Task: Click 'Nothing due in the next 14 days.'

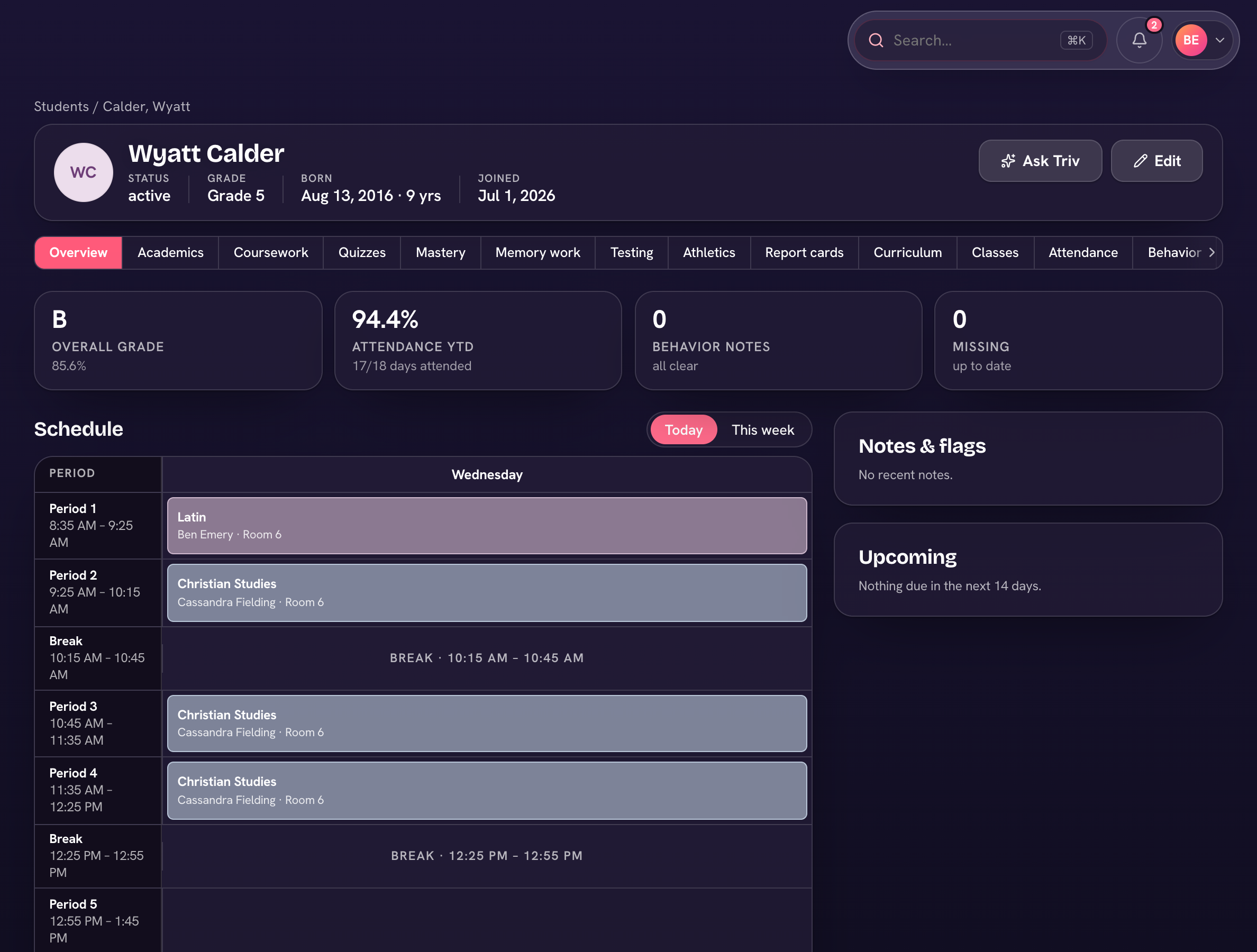Action: point(950,586)
